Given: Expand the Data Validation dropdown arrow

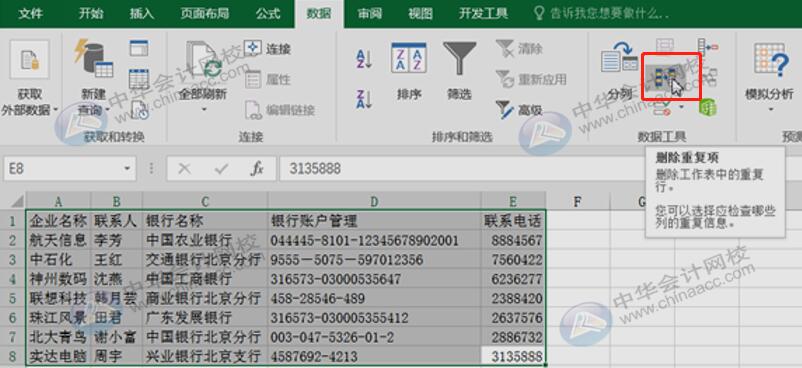Looking at the screenshot, I should (681, 107).
